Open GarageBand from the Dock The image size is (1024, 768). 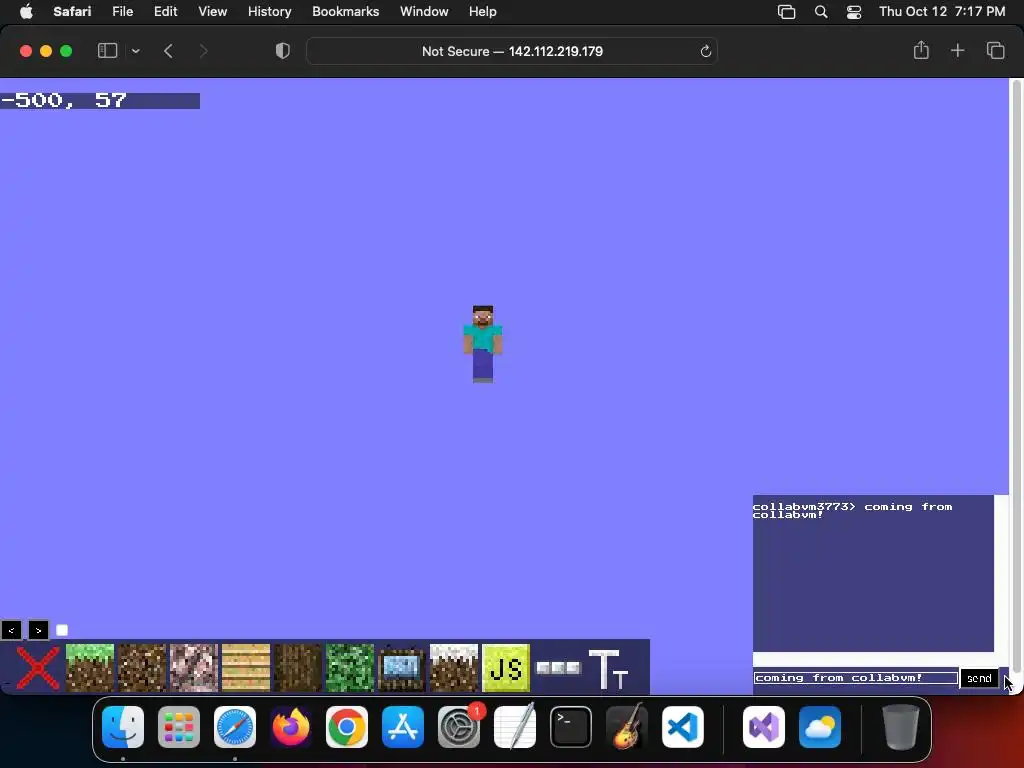coord(627,727)
